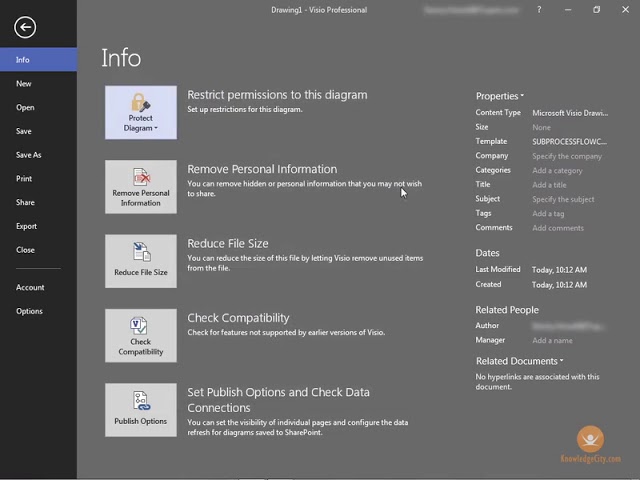Viewport: 640px width, 480px height.
Task: Click the 'Add comments' field
Action: coord(558,228)
